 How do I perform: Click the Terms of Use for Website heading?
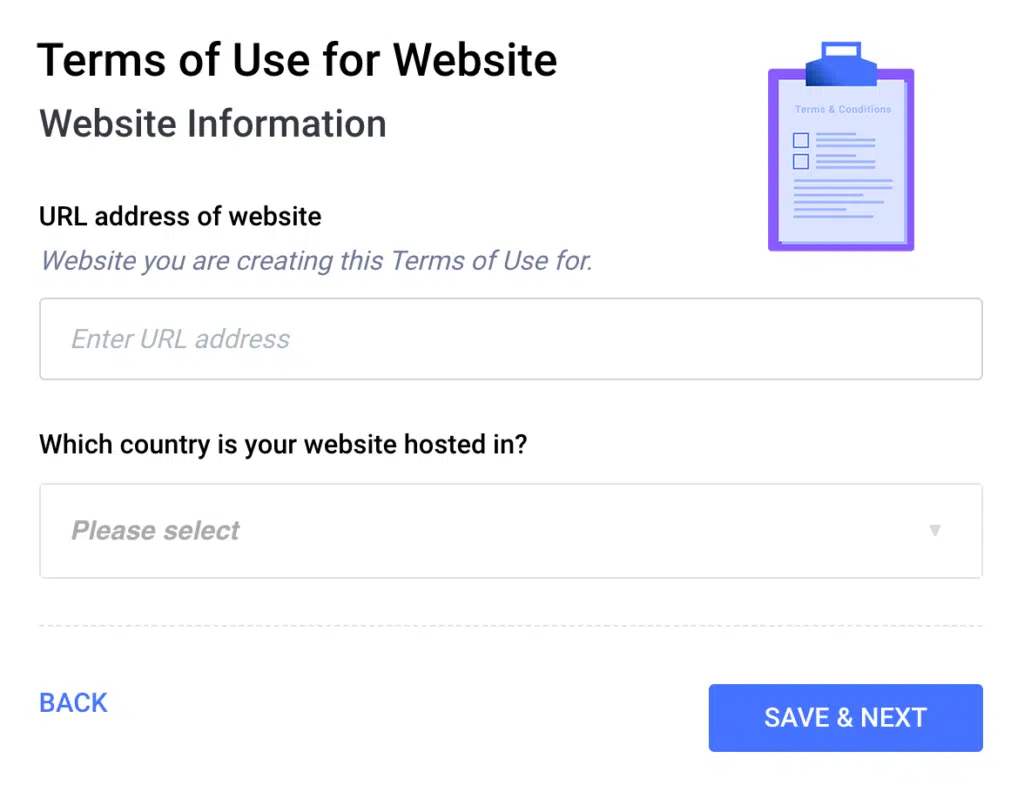[x=297, y=60]
